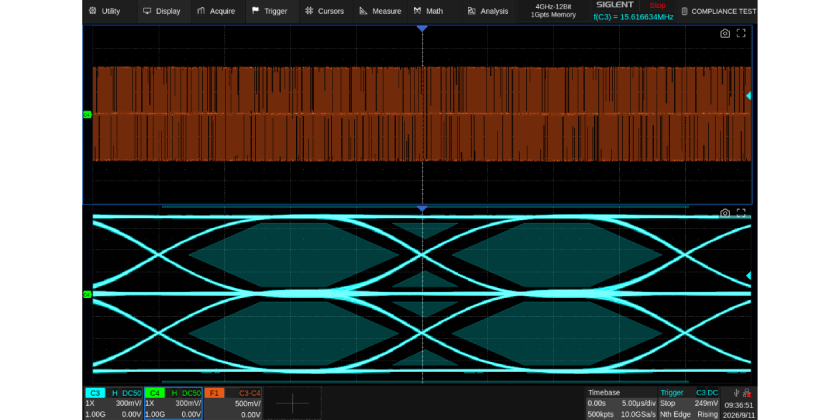Click the C4 offset indicator in lower window
This screenshot has height=420, width=840.
click(87, 294)
